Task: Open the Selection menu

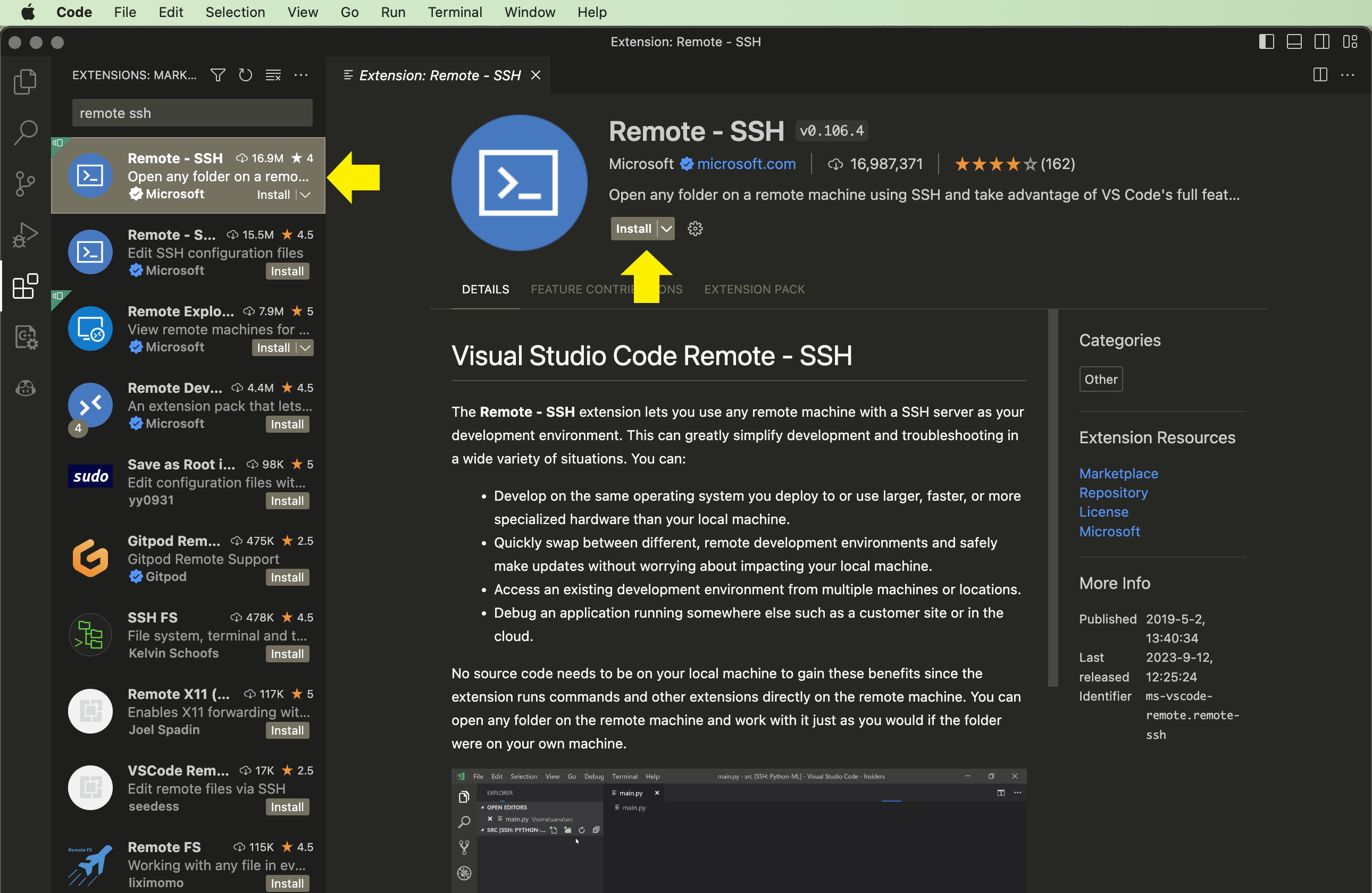Action: (235, 12)
